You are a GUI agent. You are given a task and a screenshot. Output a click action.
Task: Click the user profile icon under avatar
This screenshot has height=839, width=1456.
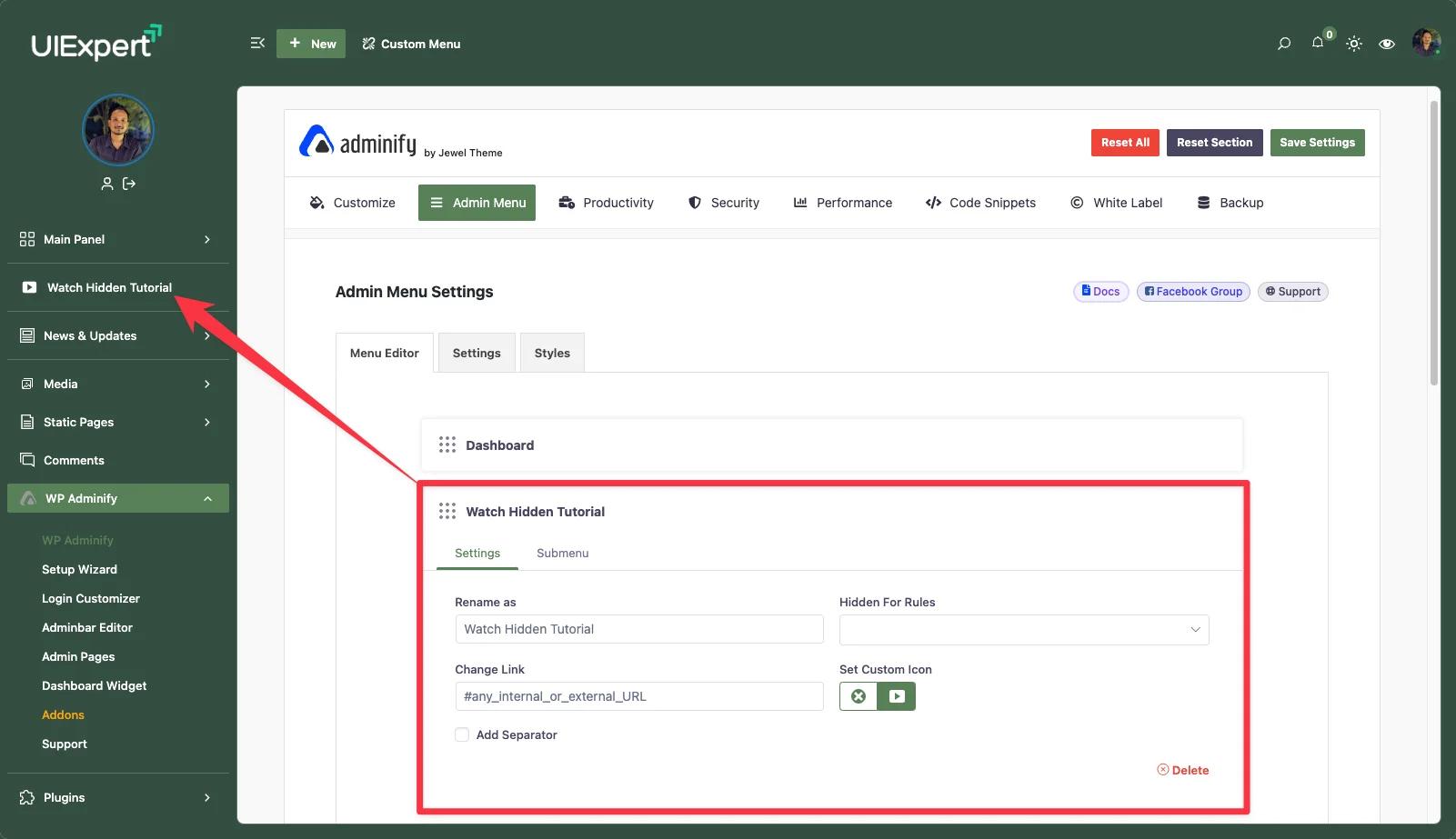click(x=107, y=184)
